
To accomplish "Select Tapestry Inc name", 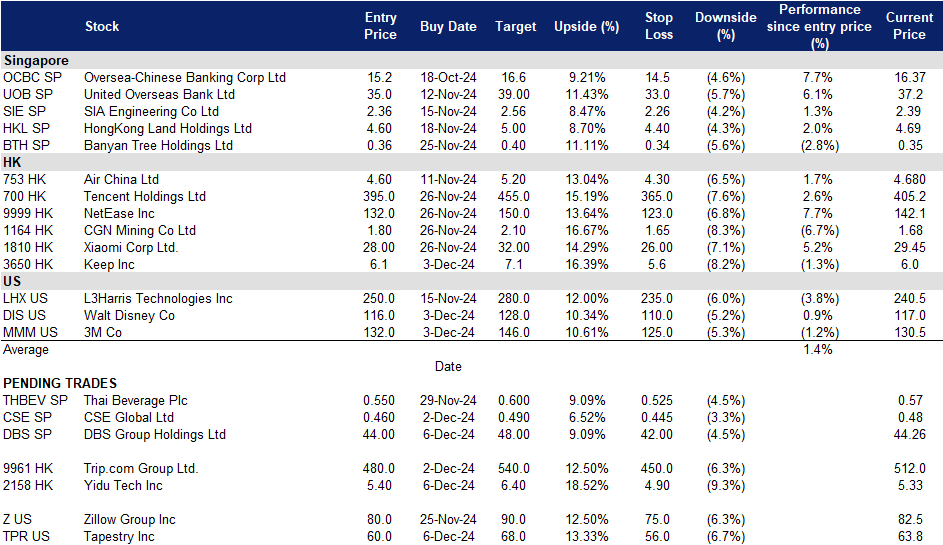I will coord(119,536).
